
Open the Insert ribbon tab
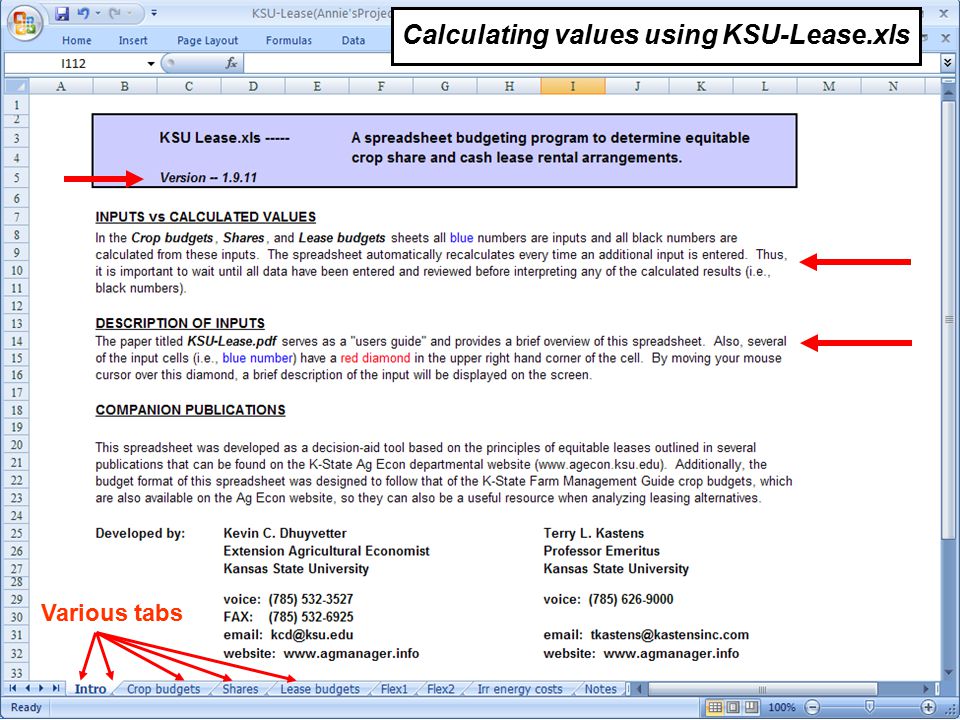[133, 40]
